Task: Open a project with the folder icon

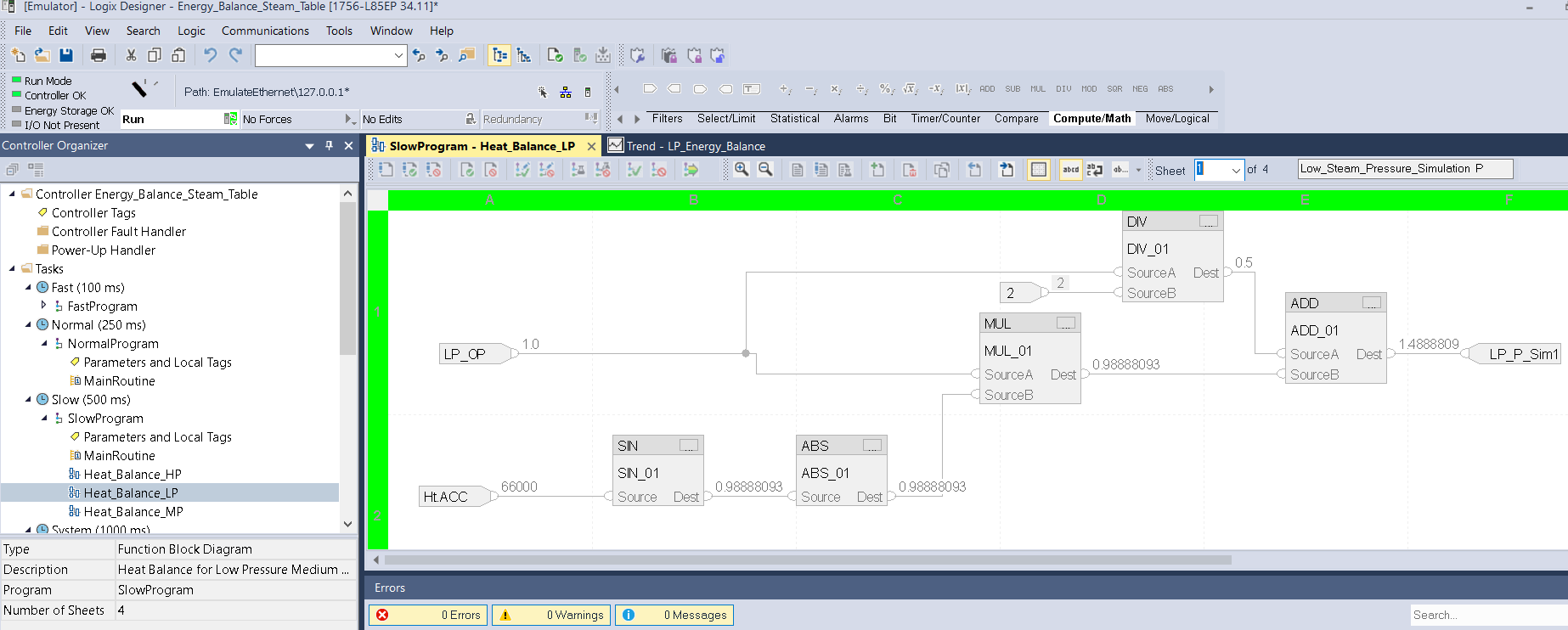Action: [42, 55]
